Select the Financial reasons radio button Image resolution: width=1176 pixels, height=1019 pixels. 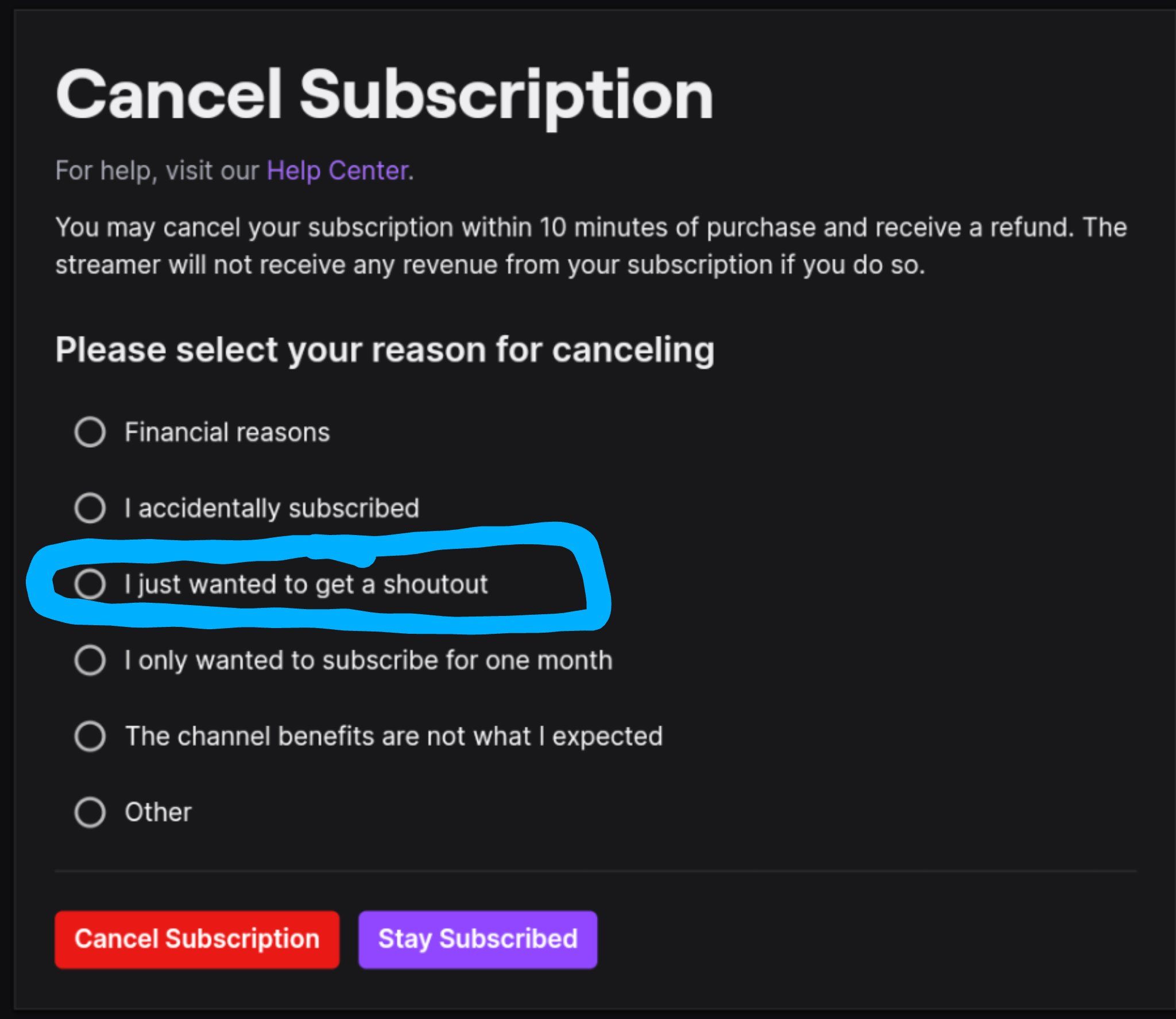[90, 432]
